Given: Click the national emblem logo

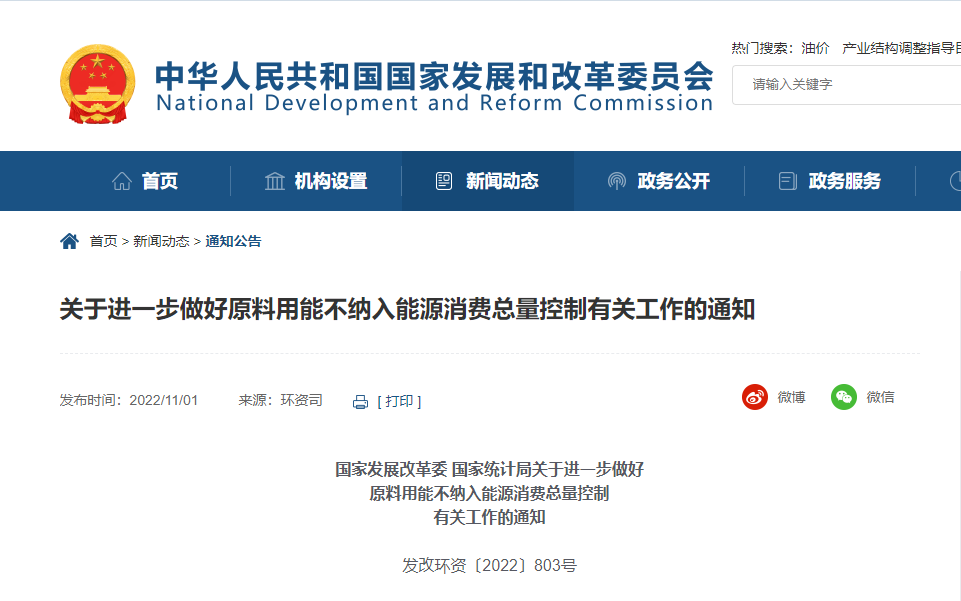Looking at the screenshot, I should point(97,84).
